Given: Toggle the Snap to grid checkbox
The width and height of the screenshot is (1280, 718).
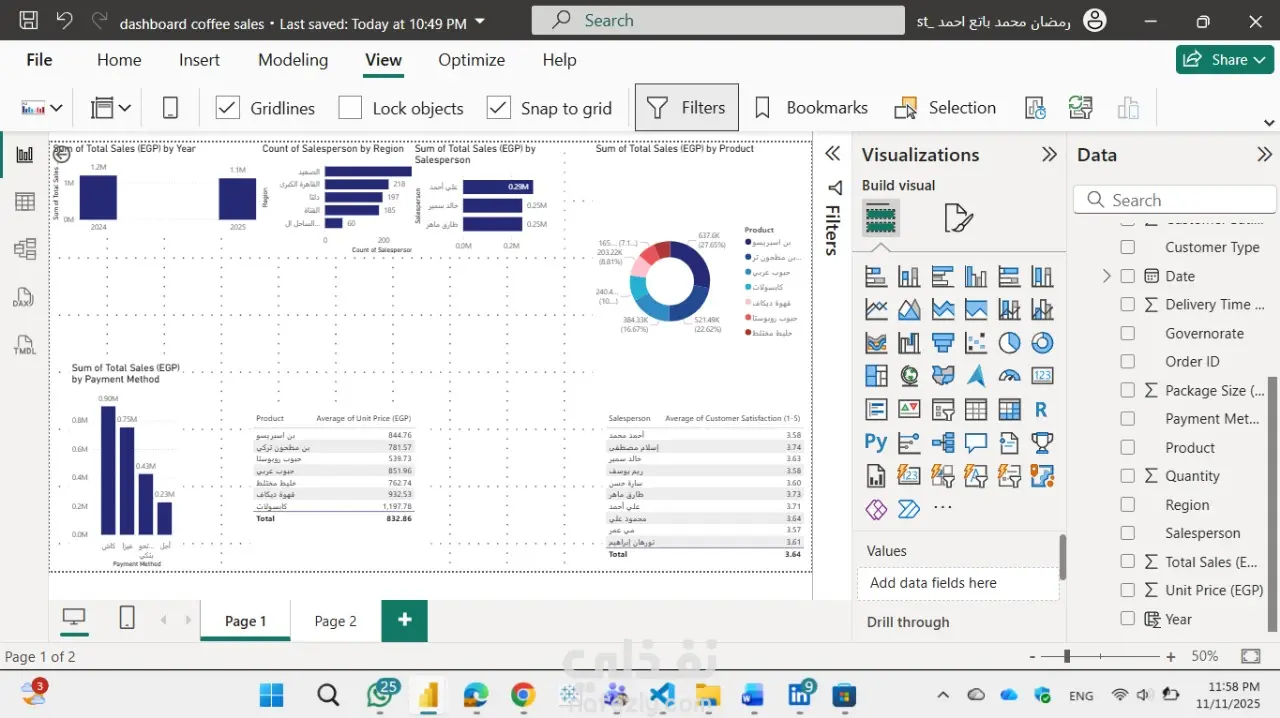Looking at the screenshot, I should click(498, 108).
